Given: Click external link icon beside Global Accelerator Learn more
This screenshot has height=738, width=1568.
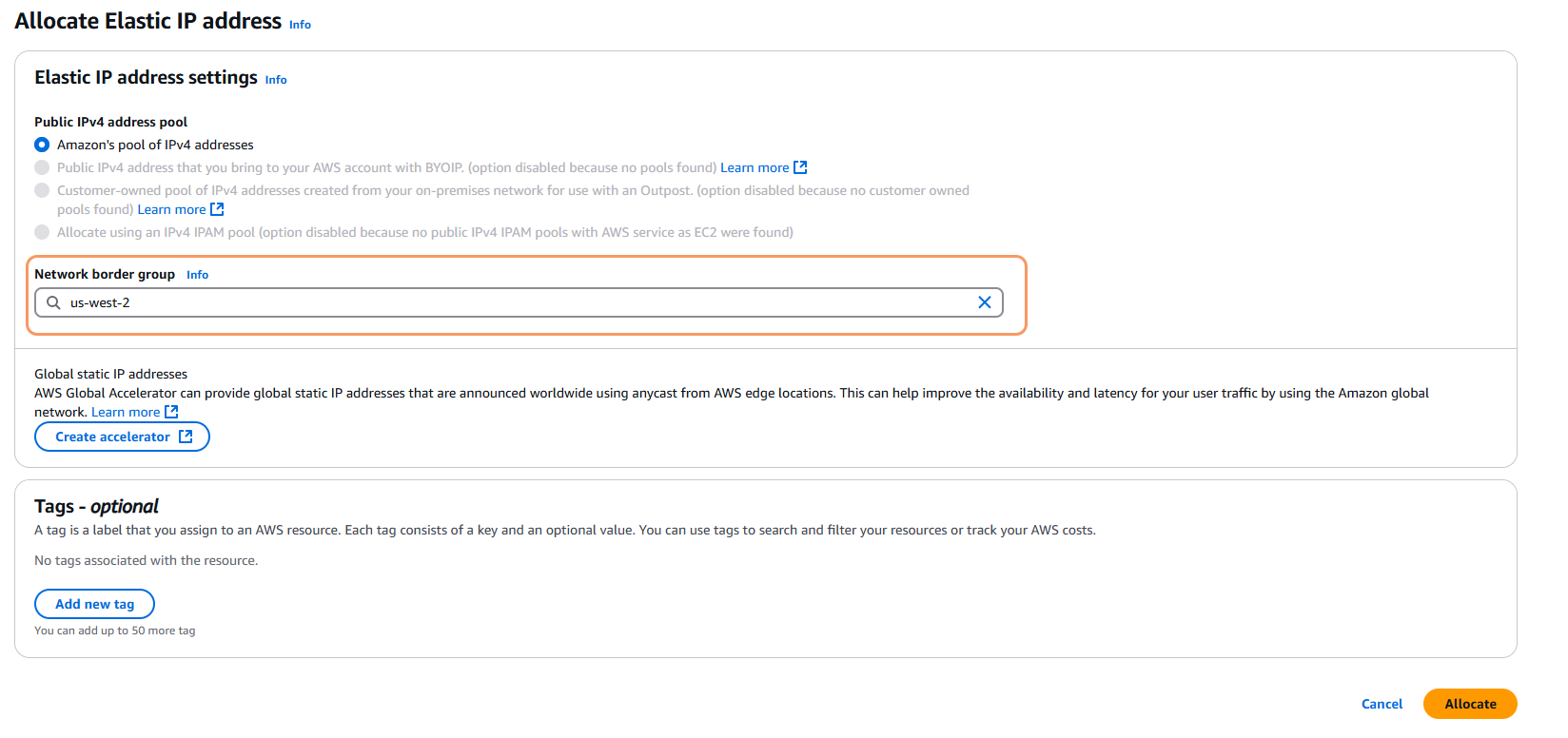Looking at the screenshot, I should click(171, 412).
